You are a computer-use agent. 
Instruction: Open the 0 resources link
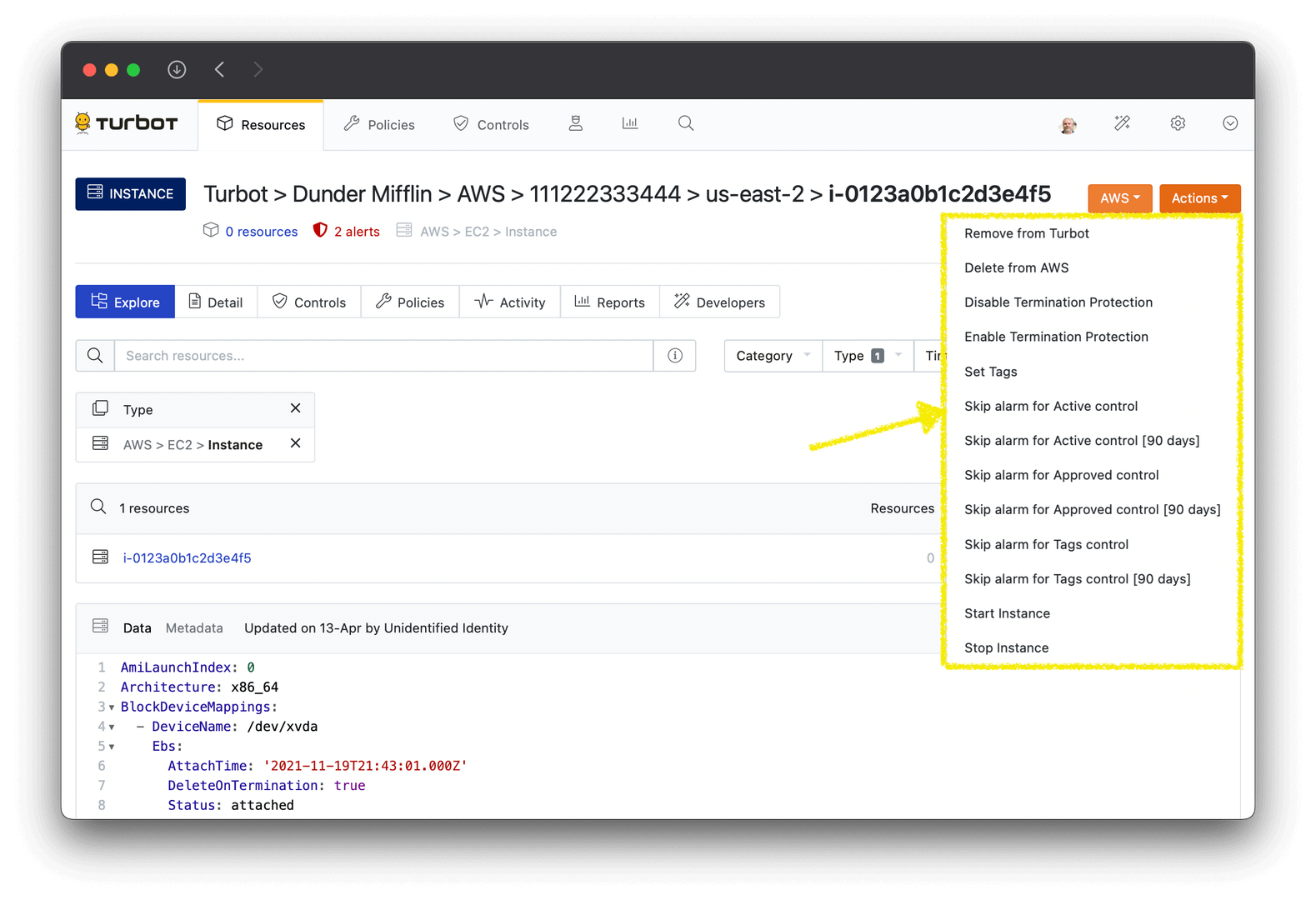click(261, 232)
